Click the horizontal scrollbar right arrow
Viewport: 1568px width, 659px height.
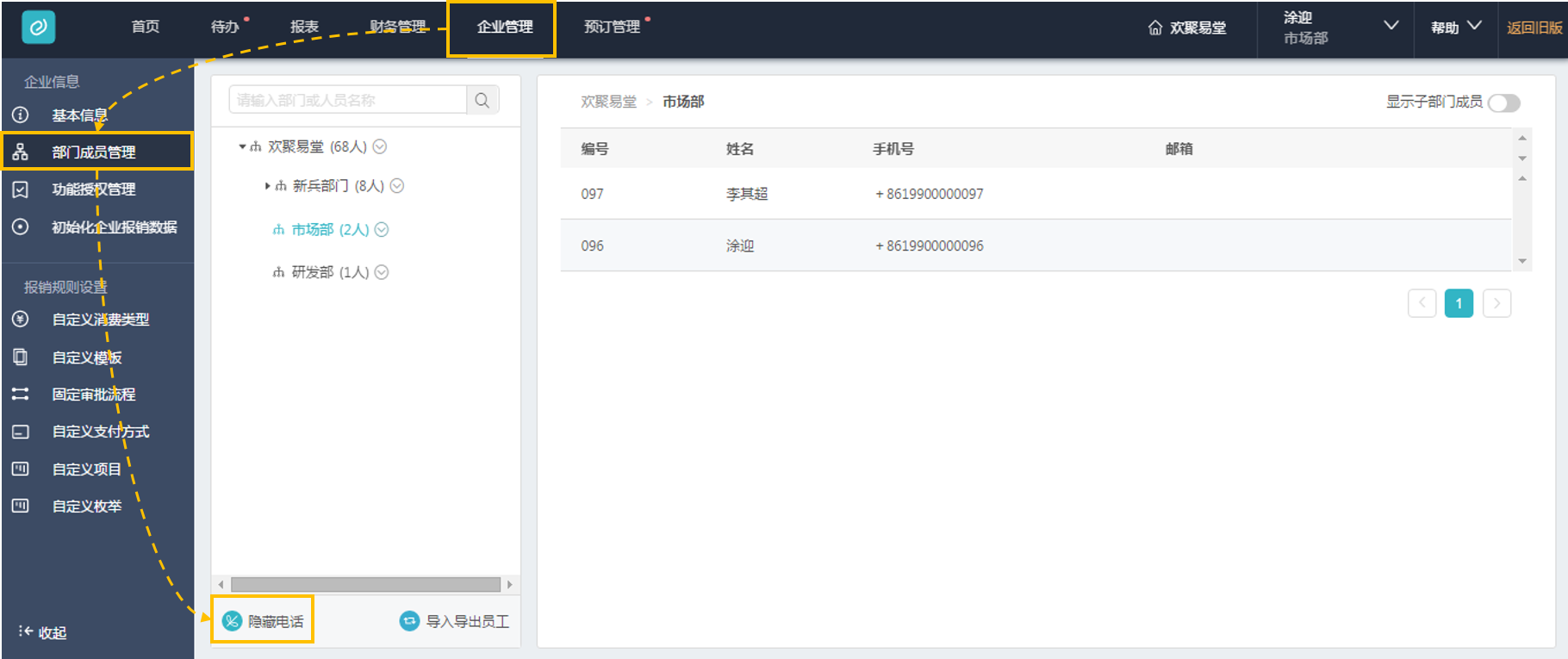click(510, 584)
